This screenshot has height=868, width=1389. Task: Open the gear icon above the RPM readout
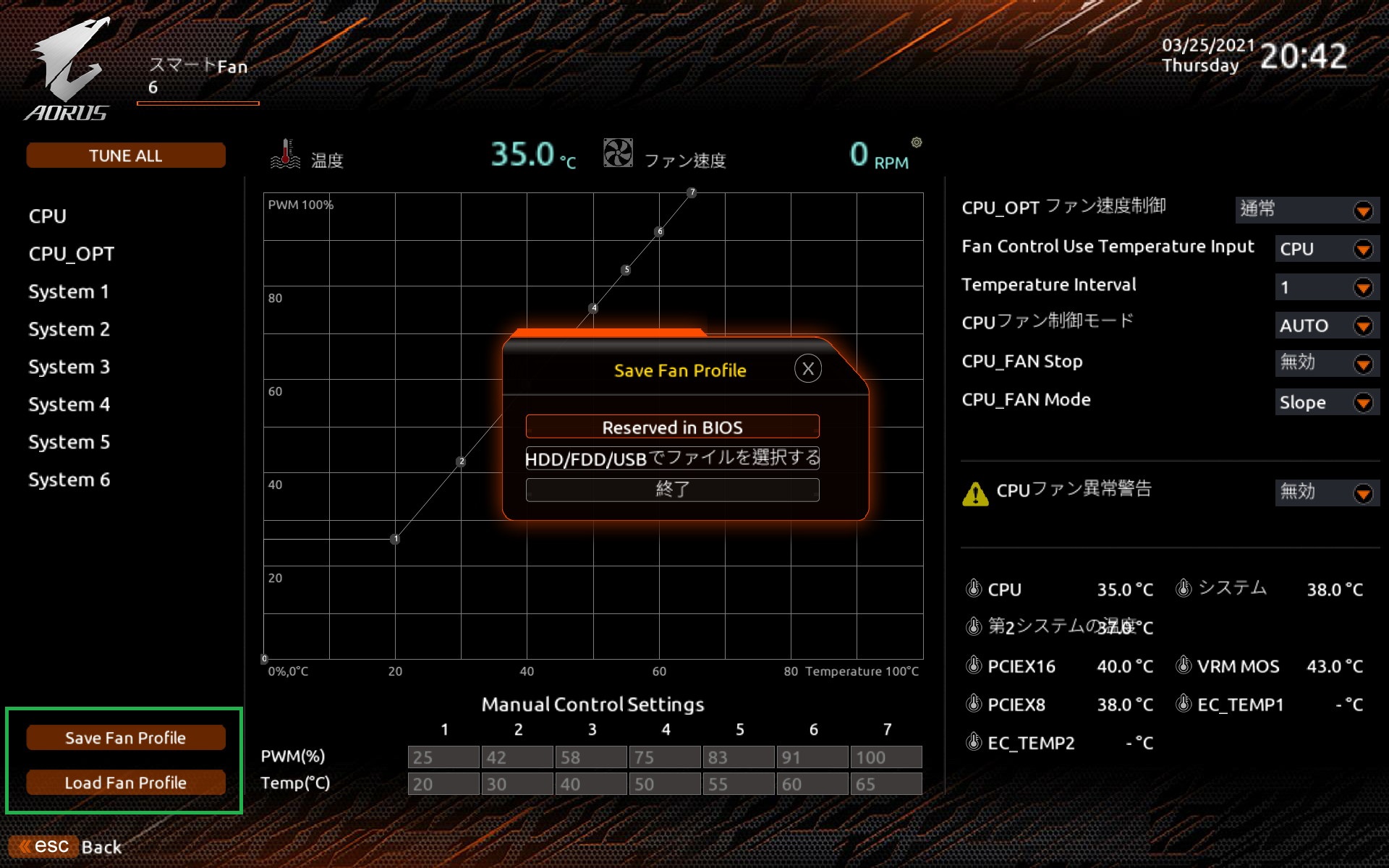[x=917, y=142]
